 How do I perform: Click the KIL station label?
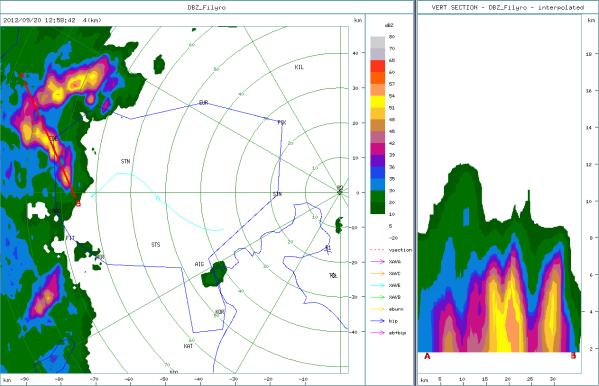click(299, 67)
